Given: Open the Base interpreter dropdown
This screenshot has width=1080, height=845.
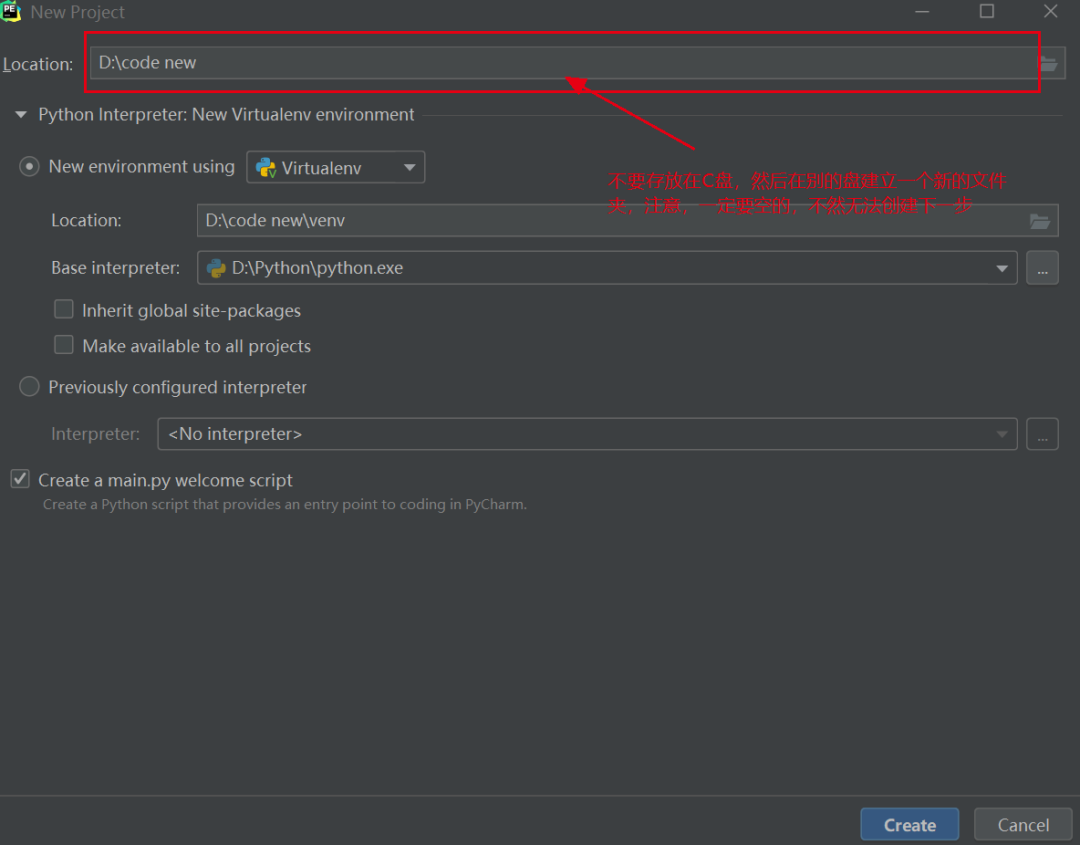Looking at the screenshot, I should [x=607, y=268].
